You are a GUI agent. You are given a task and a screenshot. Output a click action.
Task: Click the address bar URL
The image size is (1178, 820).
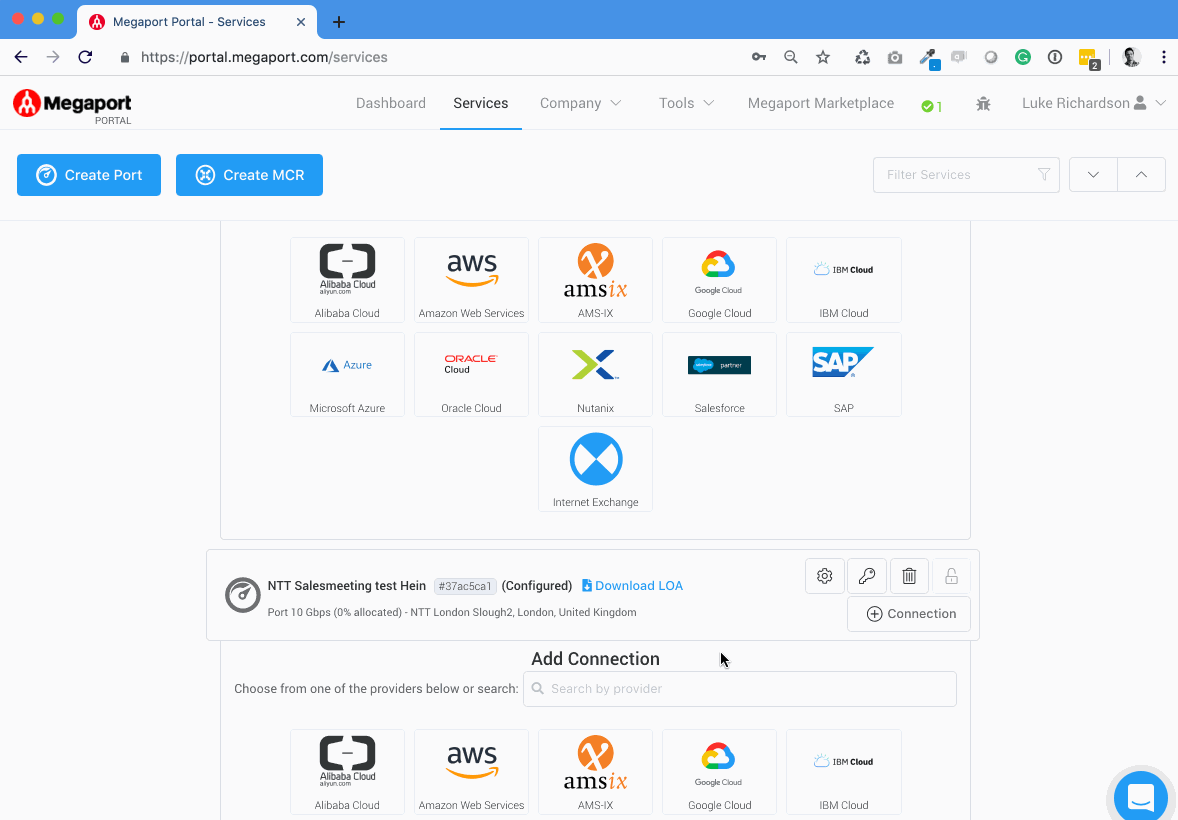(x=264, y=57)
